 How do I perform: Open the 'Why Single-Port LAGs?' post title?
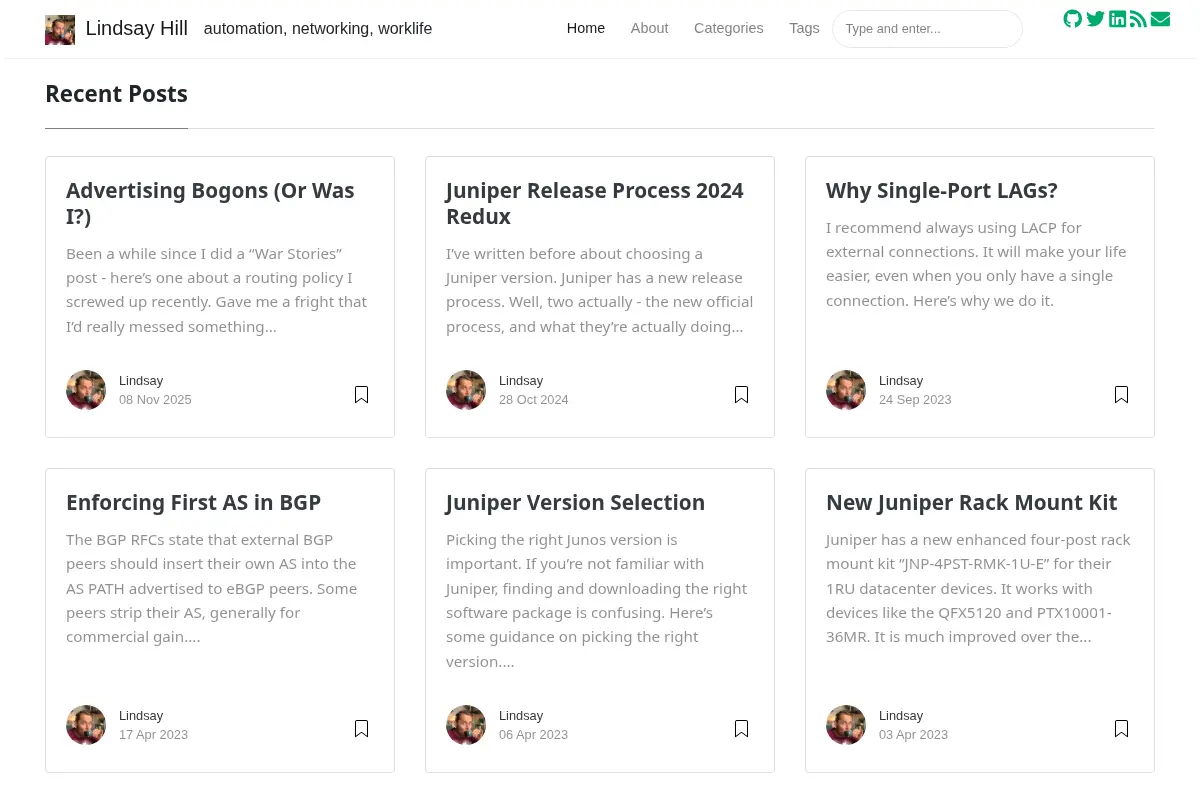942,190
